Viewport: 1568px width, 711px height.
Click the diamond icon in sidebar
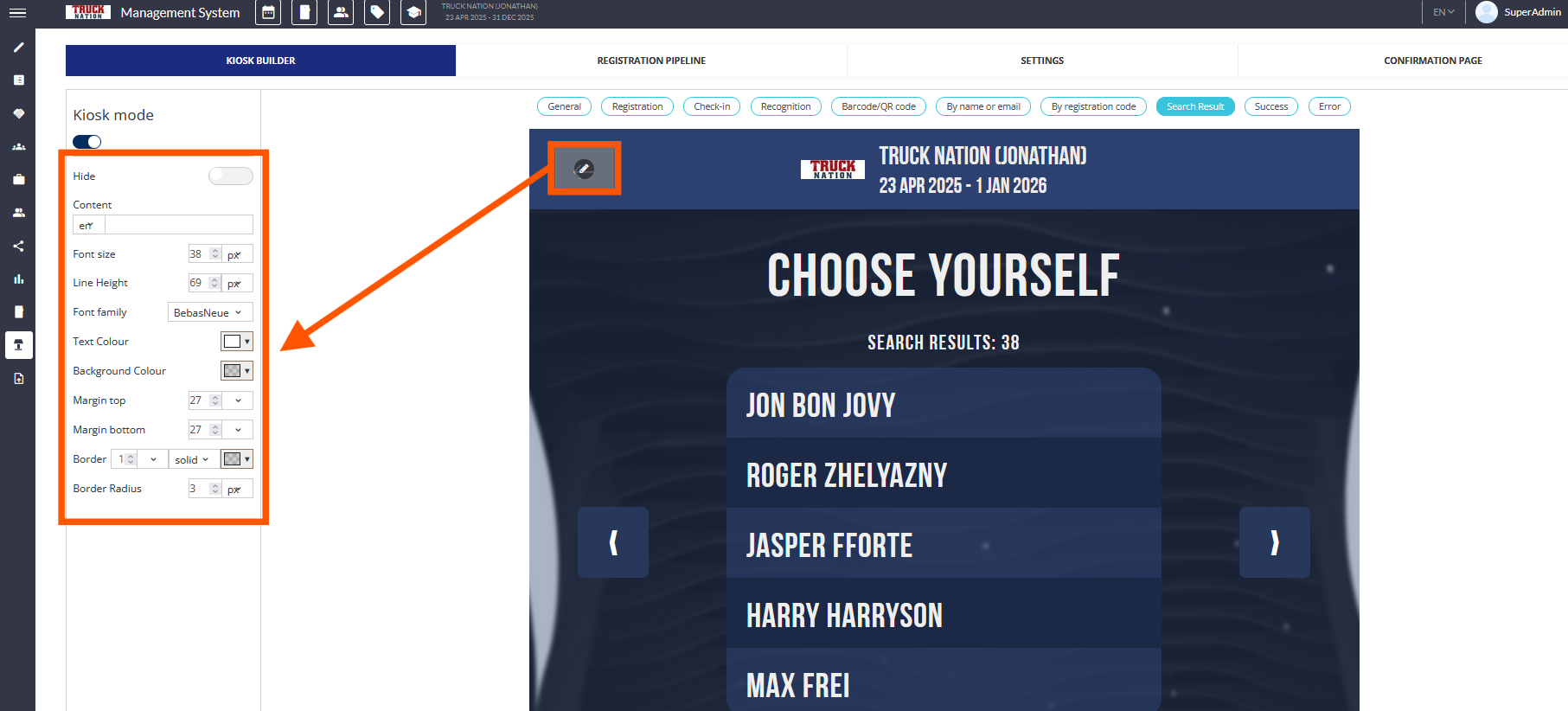pos(18,113)
